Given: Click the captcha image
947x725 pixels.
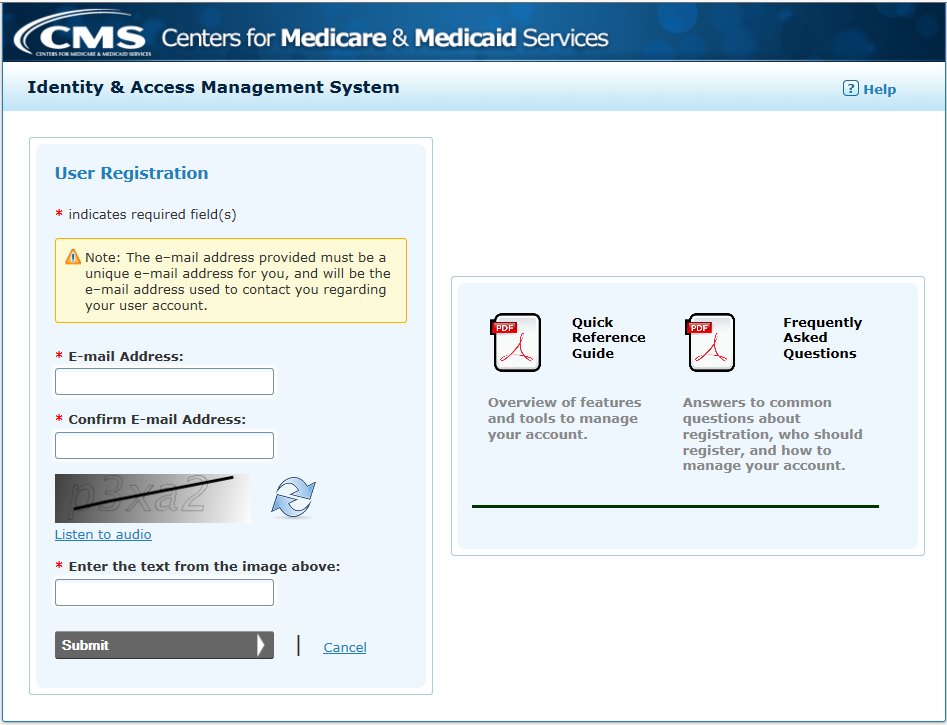Looking at the screenshot, I should (x=153, y=498).
